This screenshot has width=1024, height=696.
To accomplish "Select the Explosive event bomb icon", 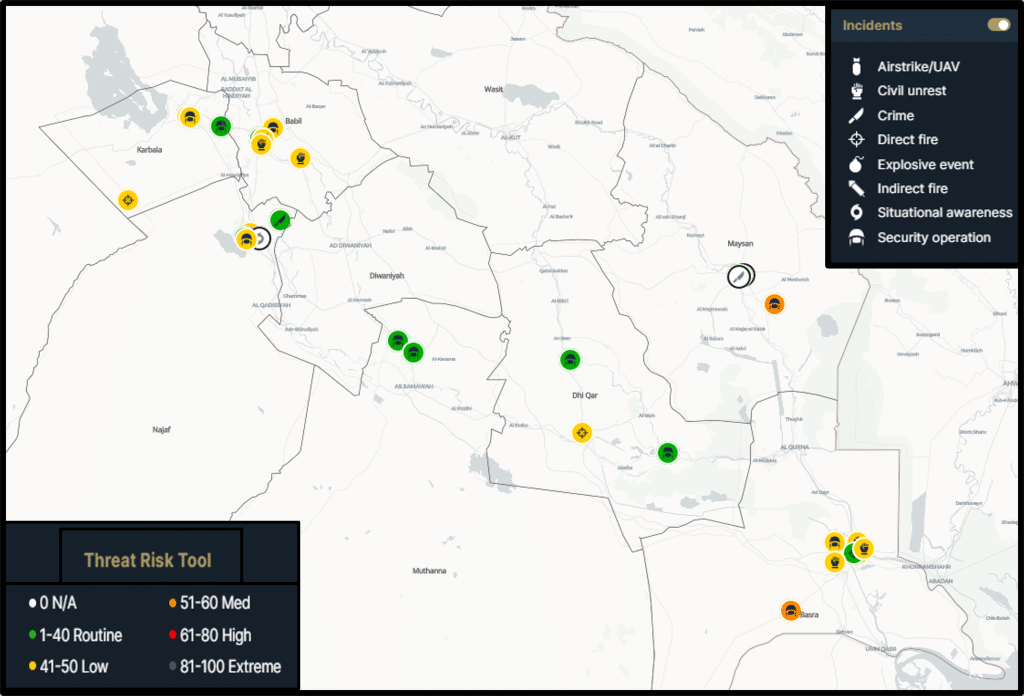I will click(855, 164).
